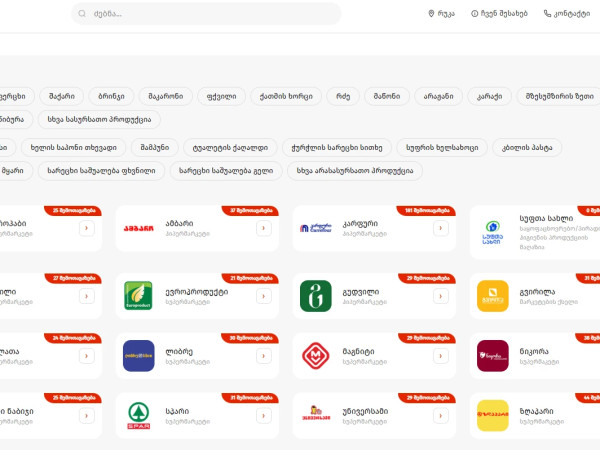Open გუდვილი card arrow button

[441, 296]
